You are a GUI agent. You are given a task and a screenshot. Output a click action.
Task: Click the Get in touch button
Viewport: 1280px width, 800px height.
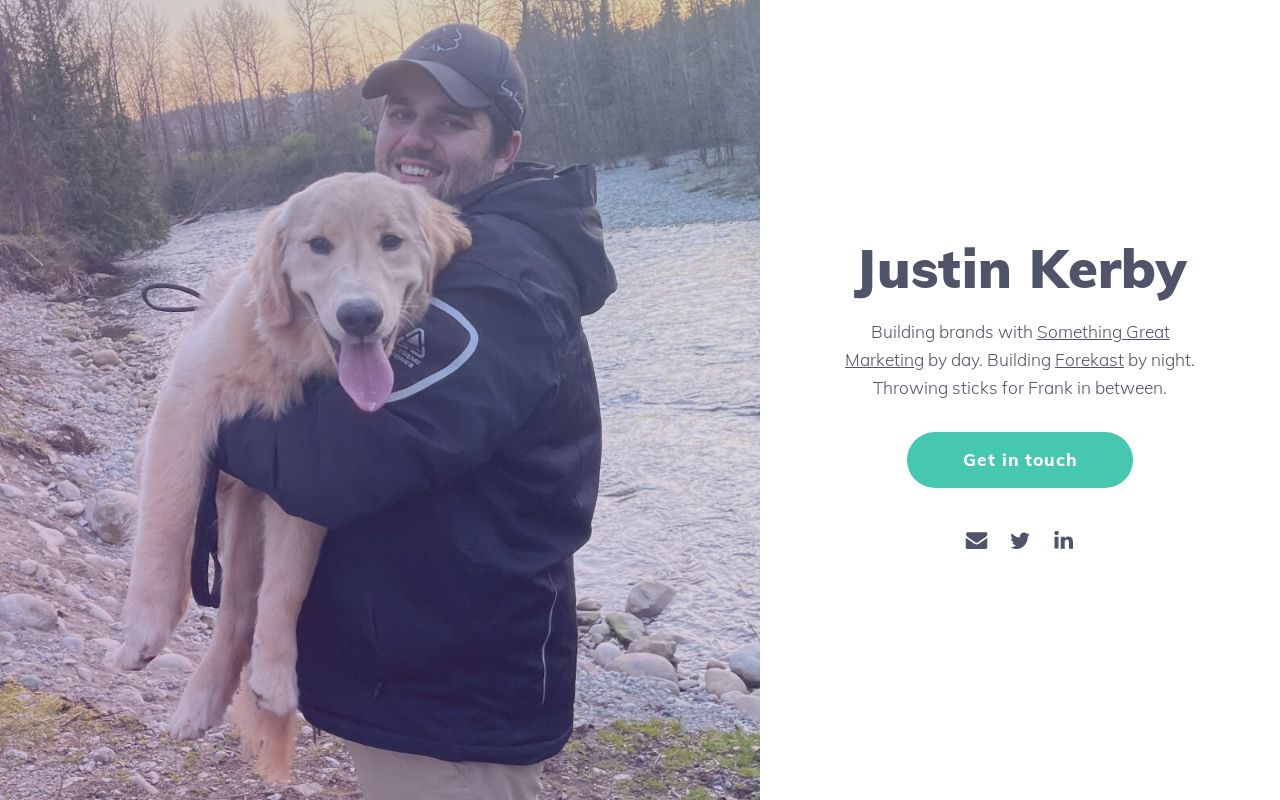(x=1020, y=460)
